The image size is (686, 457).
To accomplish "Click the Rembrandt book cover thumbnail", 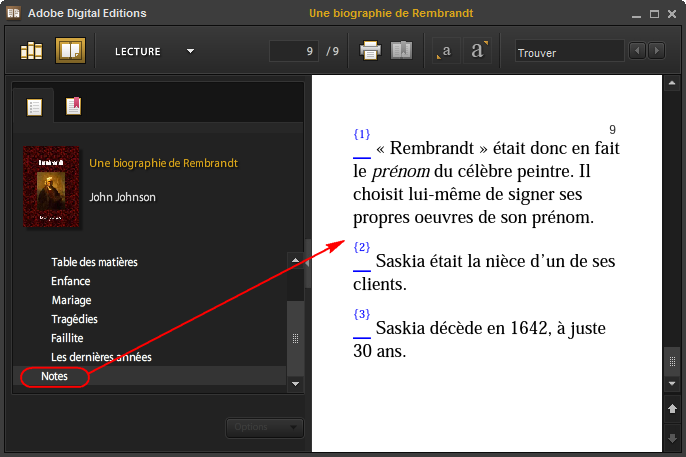I will (x=51, y=187).
